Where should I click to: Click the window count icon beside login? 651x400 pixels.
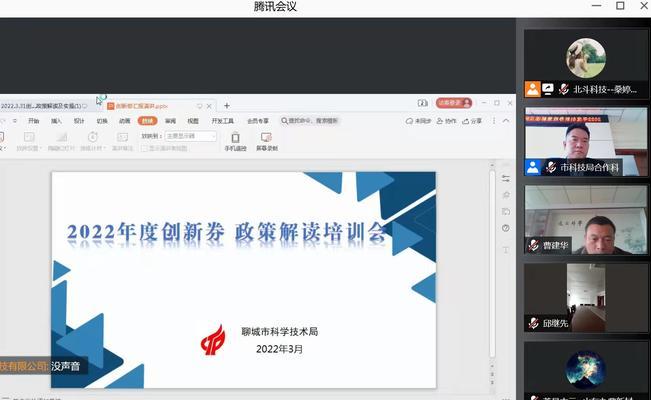[423, 103]
